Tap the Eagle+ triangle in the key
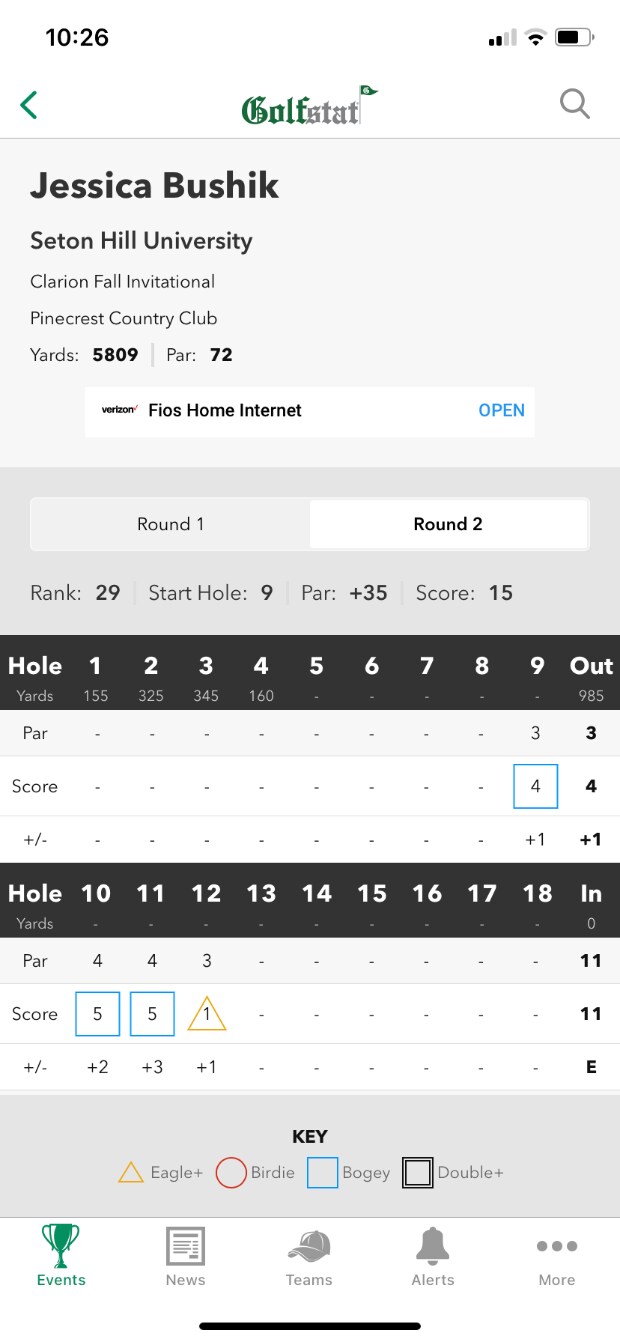Image resolution: width=620 pixels, height=1341 pixels. (x=131, y=1172)
